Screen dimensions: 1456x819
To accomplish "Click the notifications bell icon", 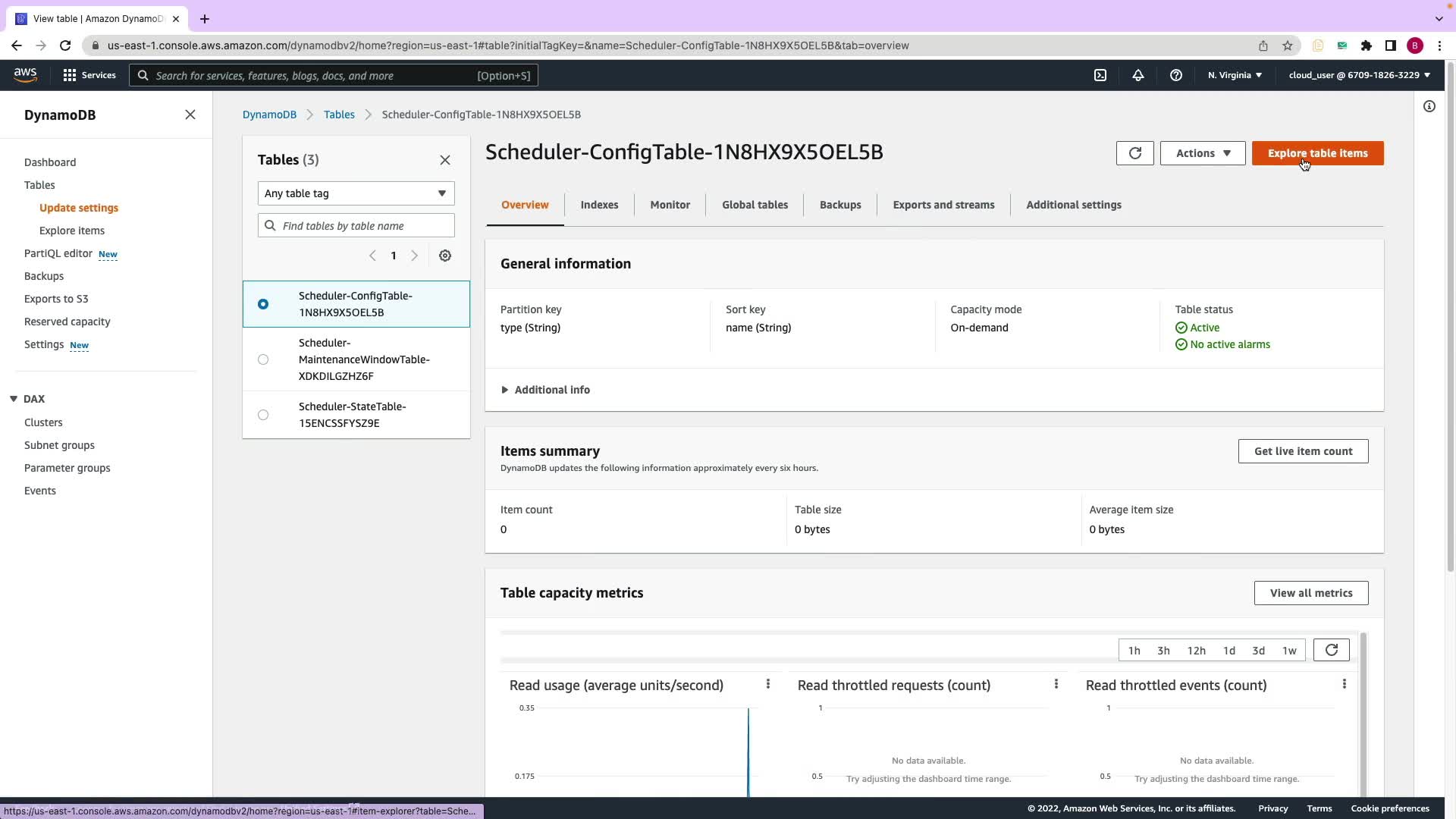I will click(x=1137, y=75).
